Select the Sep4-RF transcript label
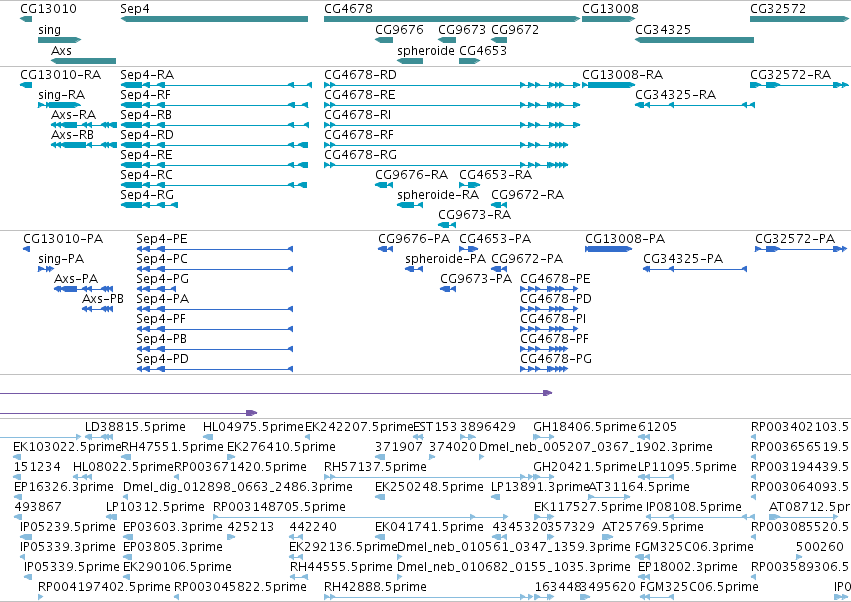This screenshot has width=851, height=602. [145, 95]
